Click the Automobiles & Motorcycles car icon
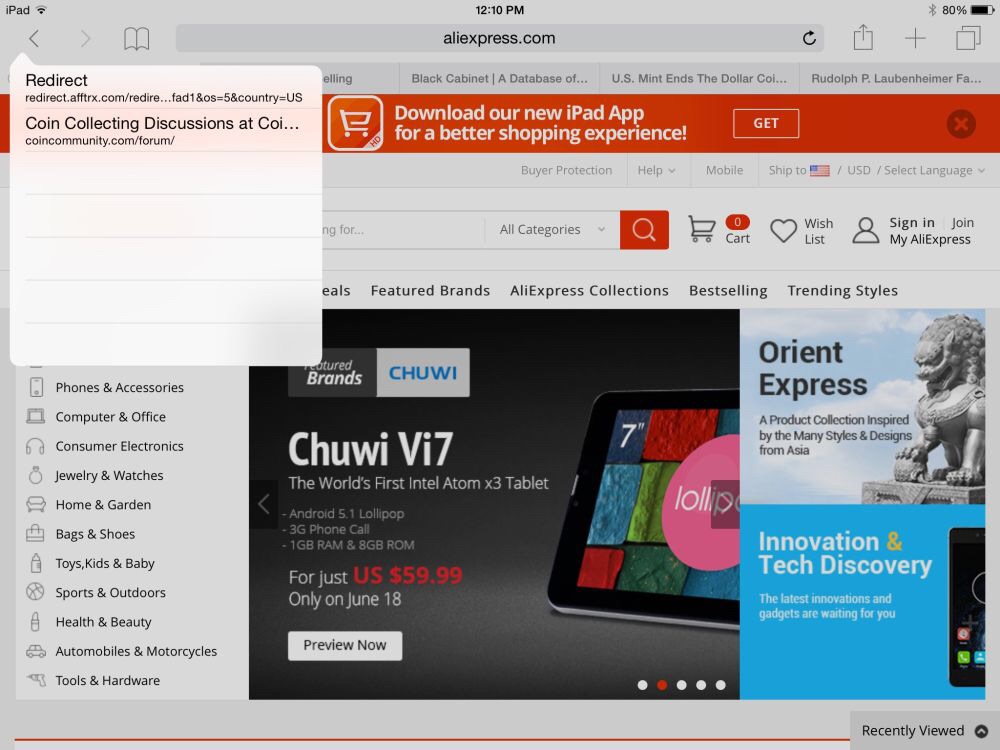Image resolution: width=1000 pixels, height=750 pixels. [36, 651]
